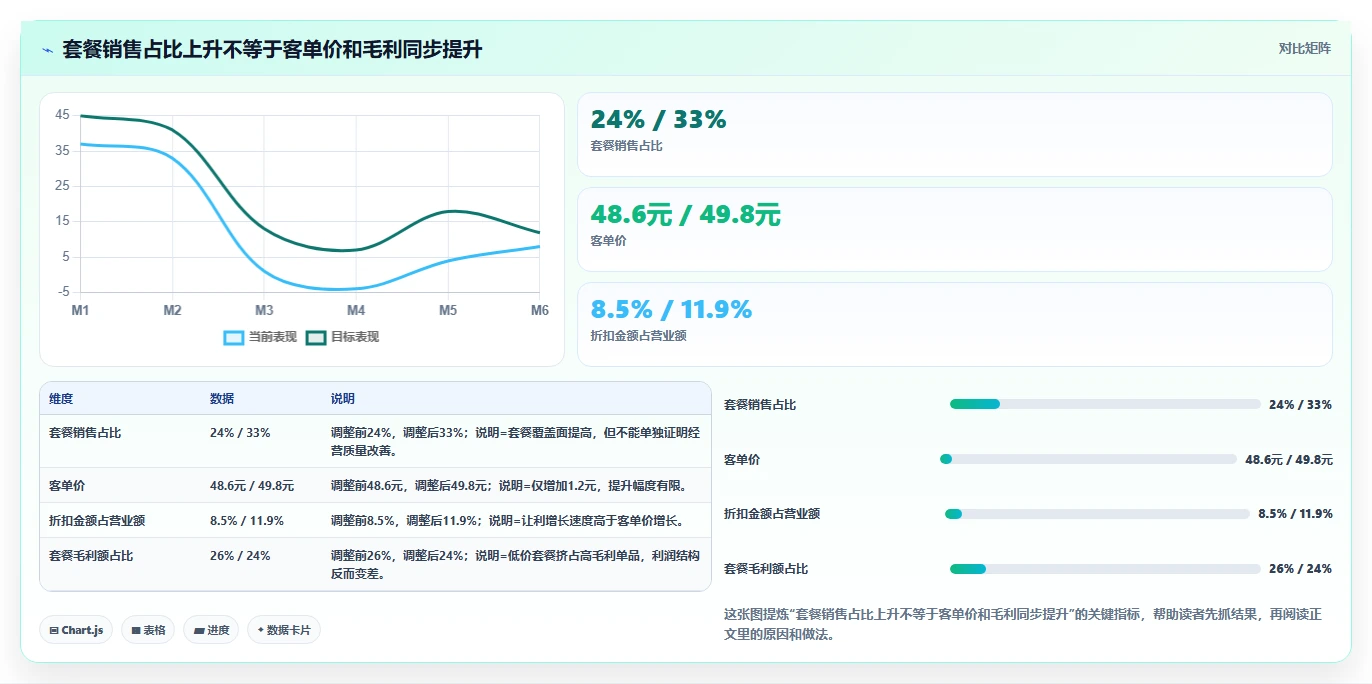The height and width of the screenshot is (684, 1372).
Task: Click the 45 y-axis label
Action: pyautogui.click(x=62, y=115)
